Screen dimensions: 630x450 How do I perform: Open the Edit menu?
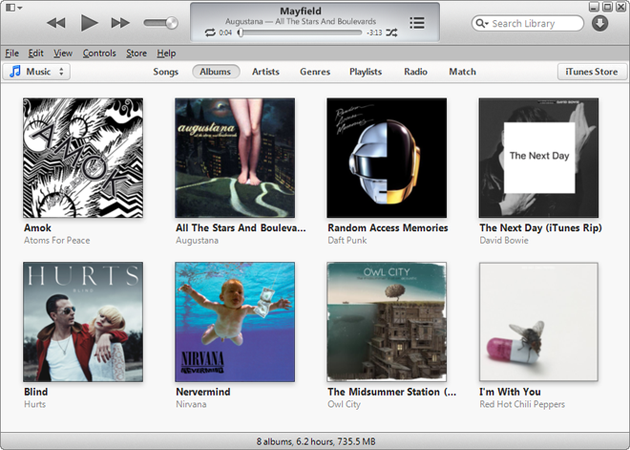click(x=36, y=53)
